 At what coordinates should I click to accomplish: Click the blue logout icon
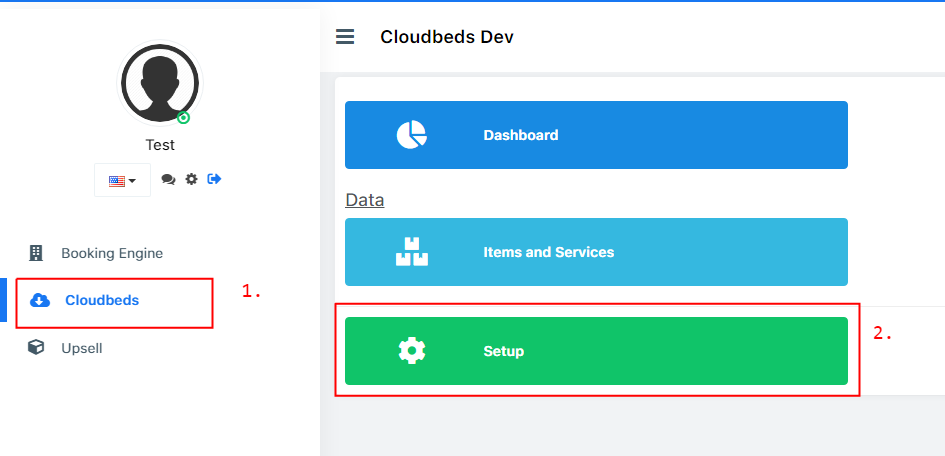[x=214, y=179]
